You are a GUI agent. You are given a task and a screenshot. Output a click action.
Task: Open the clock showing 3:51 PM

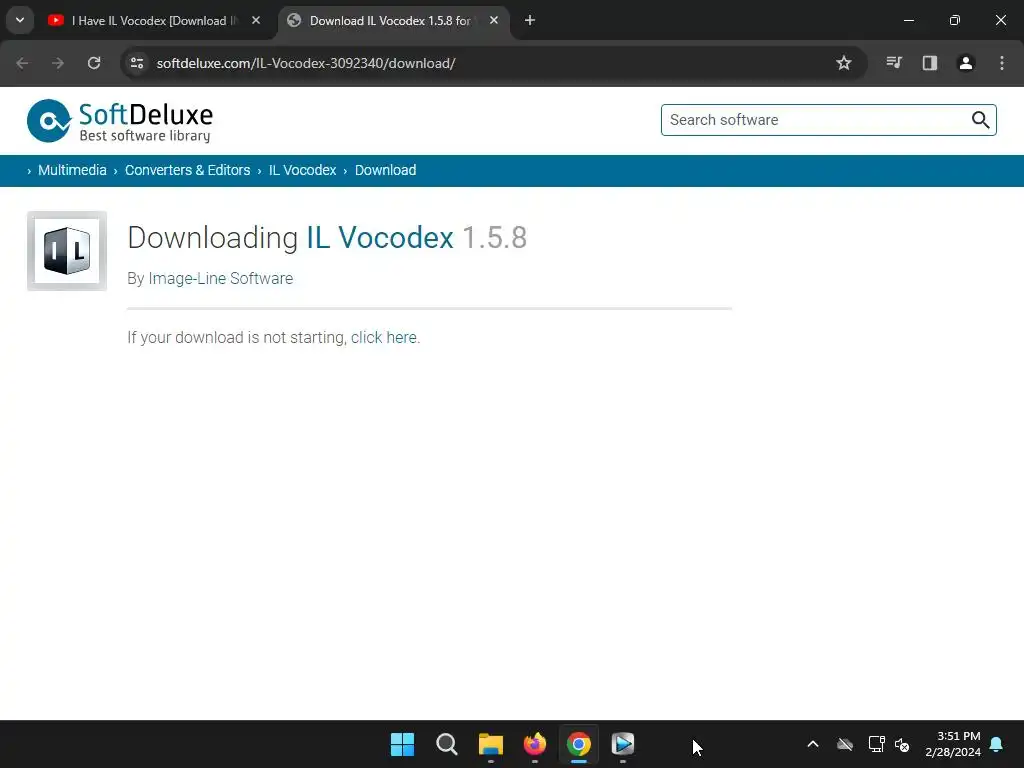point(953,744)
